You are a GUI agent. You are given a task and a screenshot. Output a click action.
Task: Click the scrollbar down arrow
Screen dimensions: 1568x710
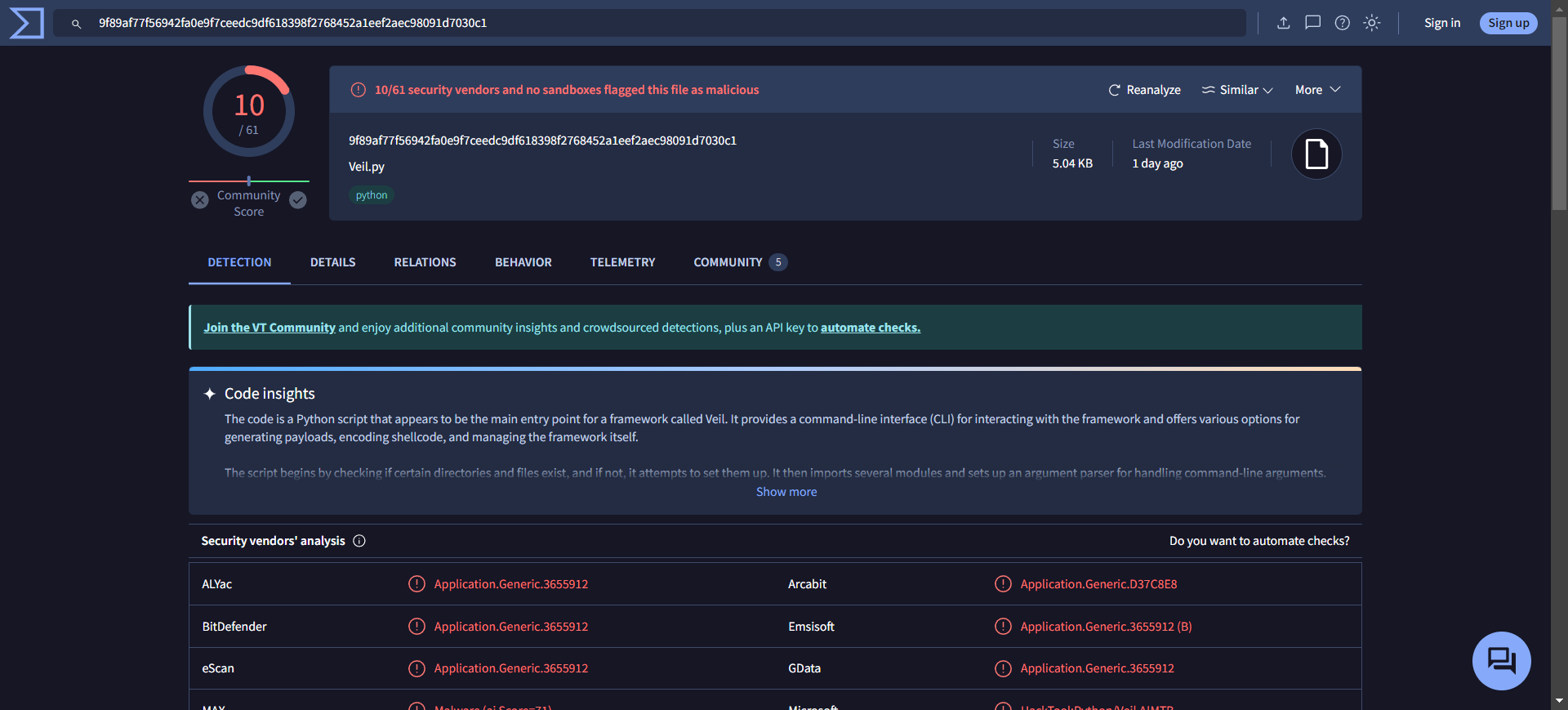[x=1560, y=701]
